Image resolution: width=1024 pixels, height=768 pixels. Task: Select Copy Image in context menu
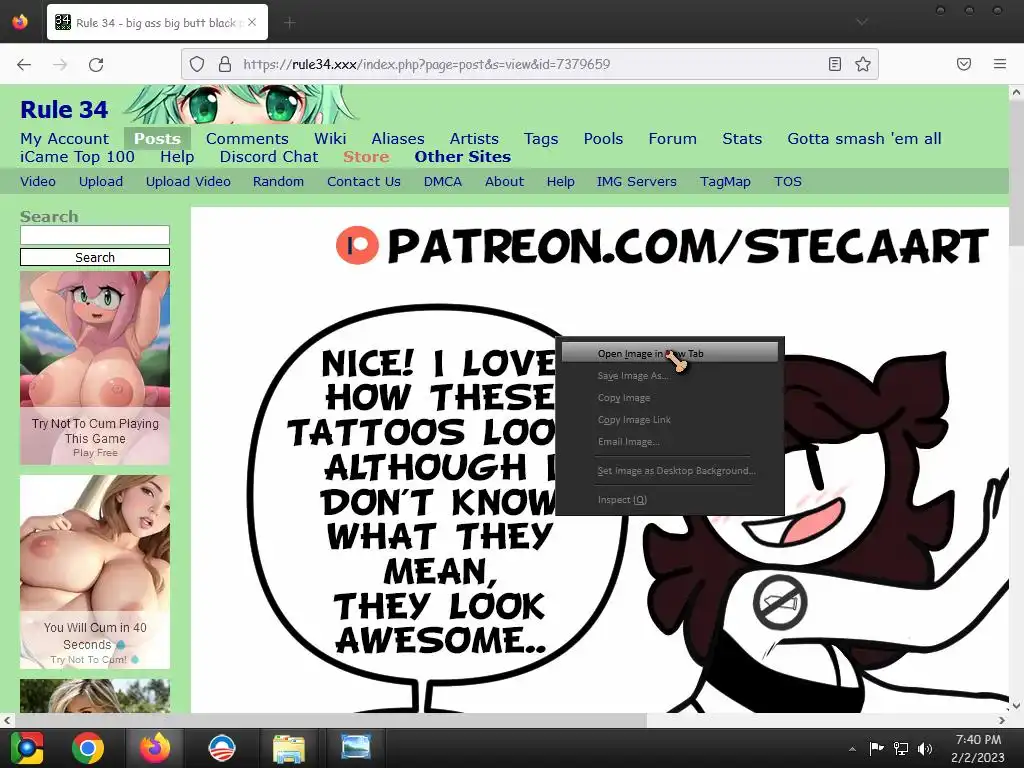coord(670,398)
